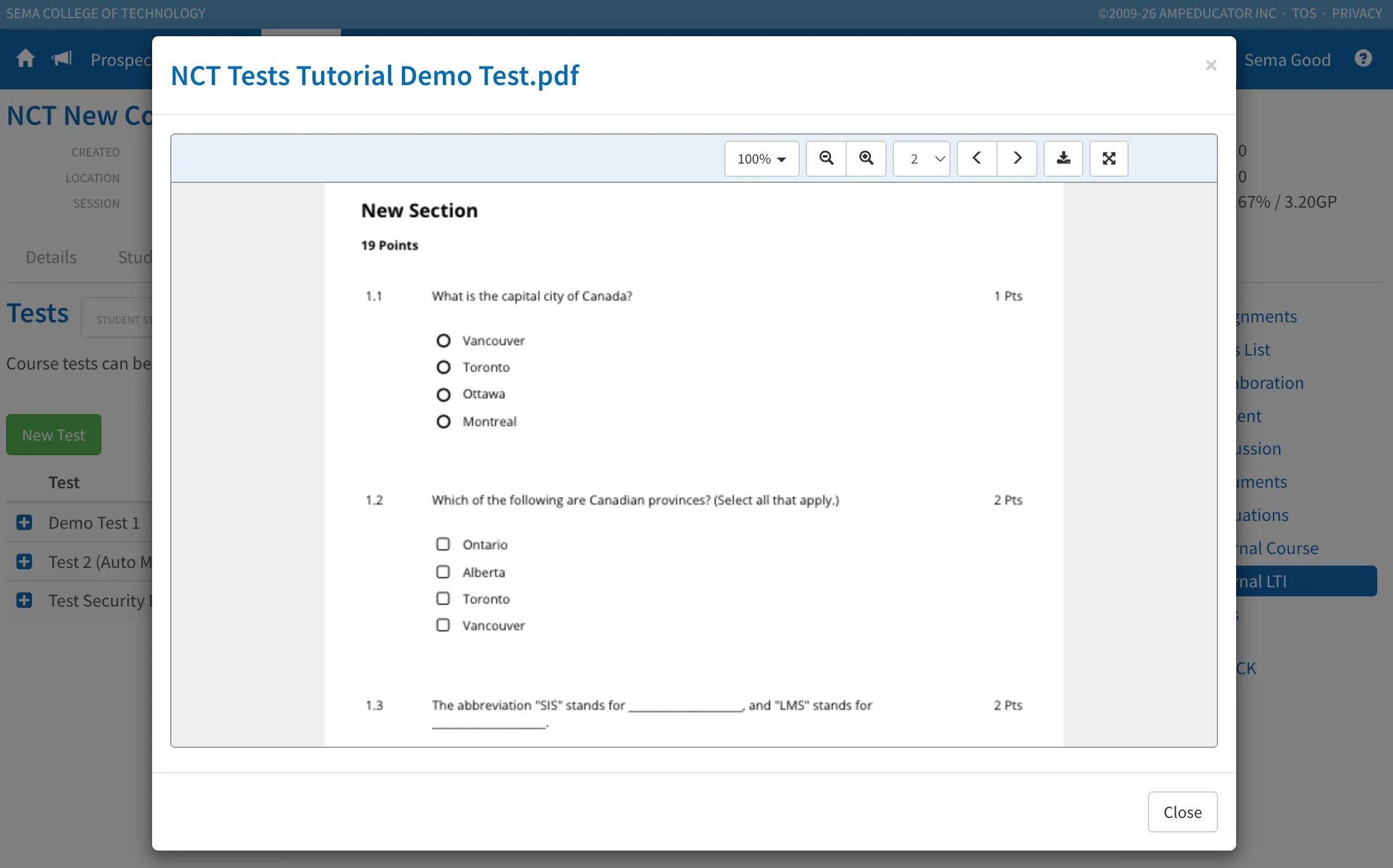
Task: Open PDF viewer in fullscreen
Action: [1109, 158]
